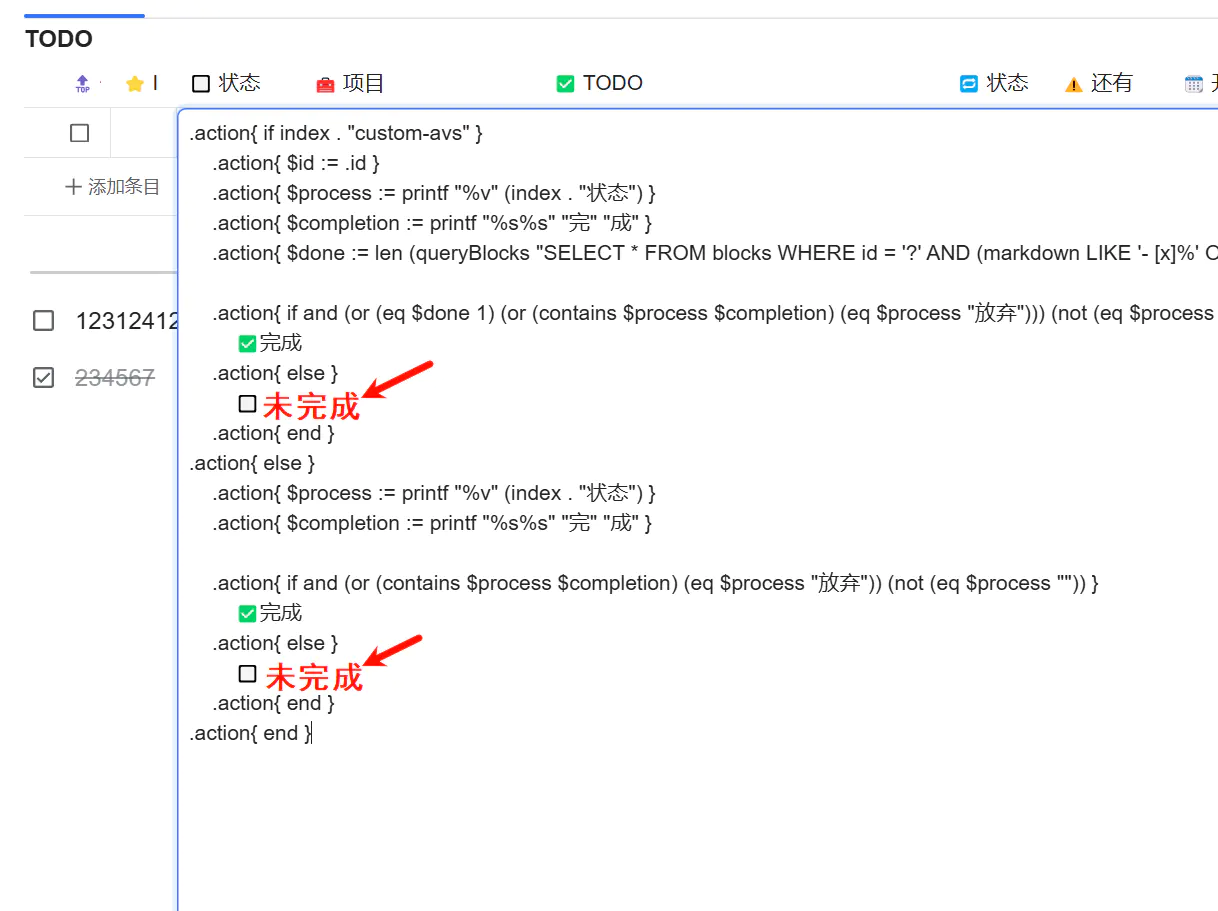Viewport: 1218px width, 911px height.
Task: Click the 'if and (or (eq $done 1)' line
Action: [714, 313]
